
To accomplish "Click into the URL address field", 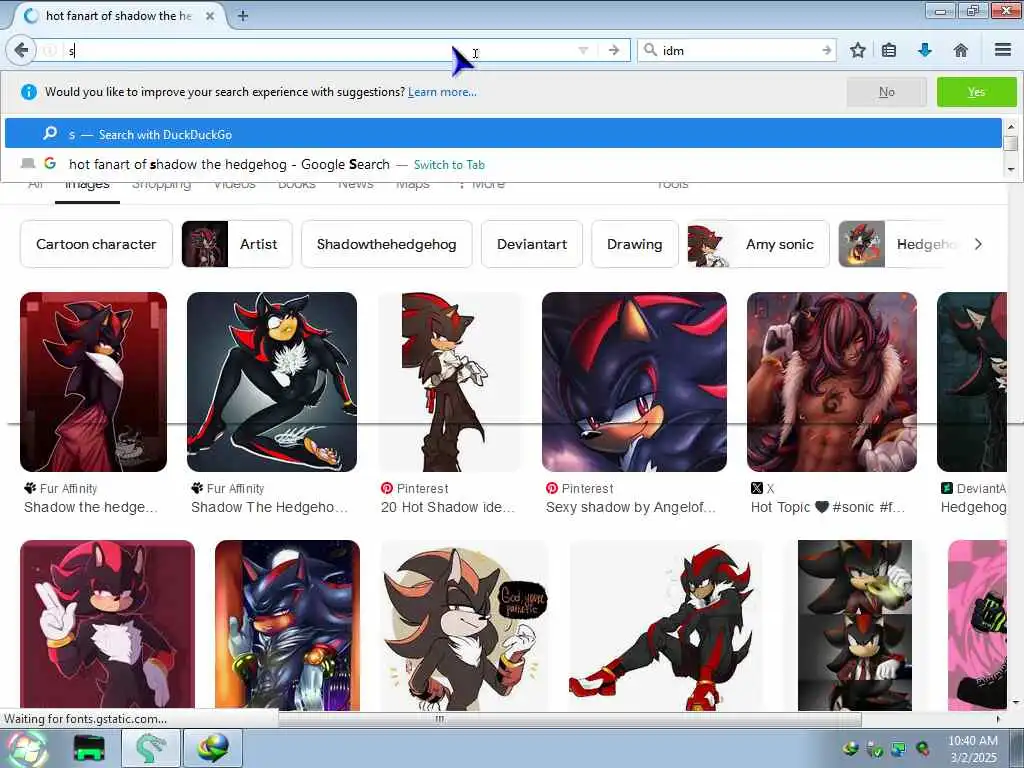I will (x=319, y=50).
